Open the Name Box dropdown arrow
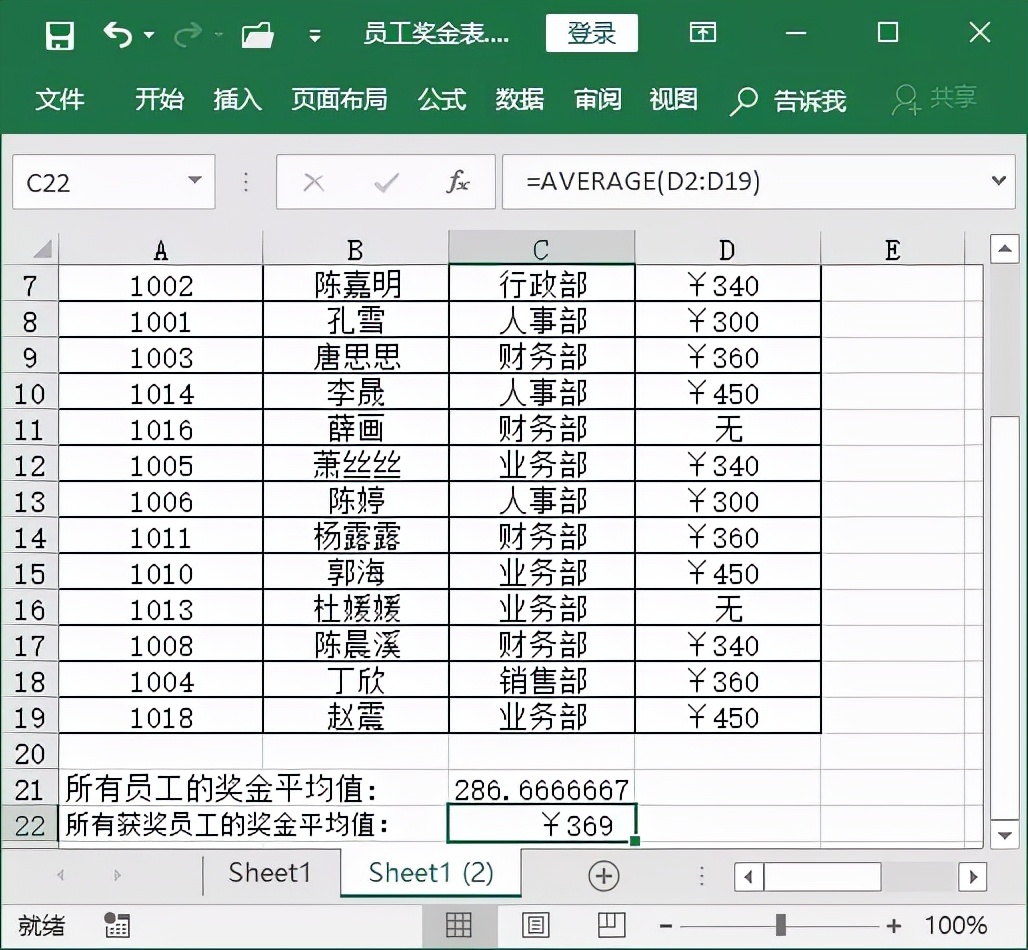Screen dimensions: 1028x950 tap(196, 182)
